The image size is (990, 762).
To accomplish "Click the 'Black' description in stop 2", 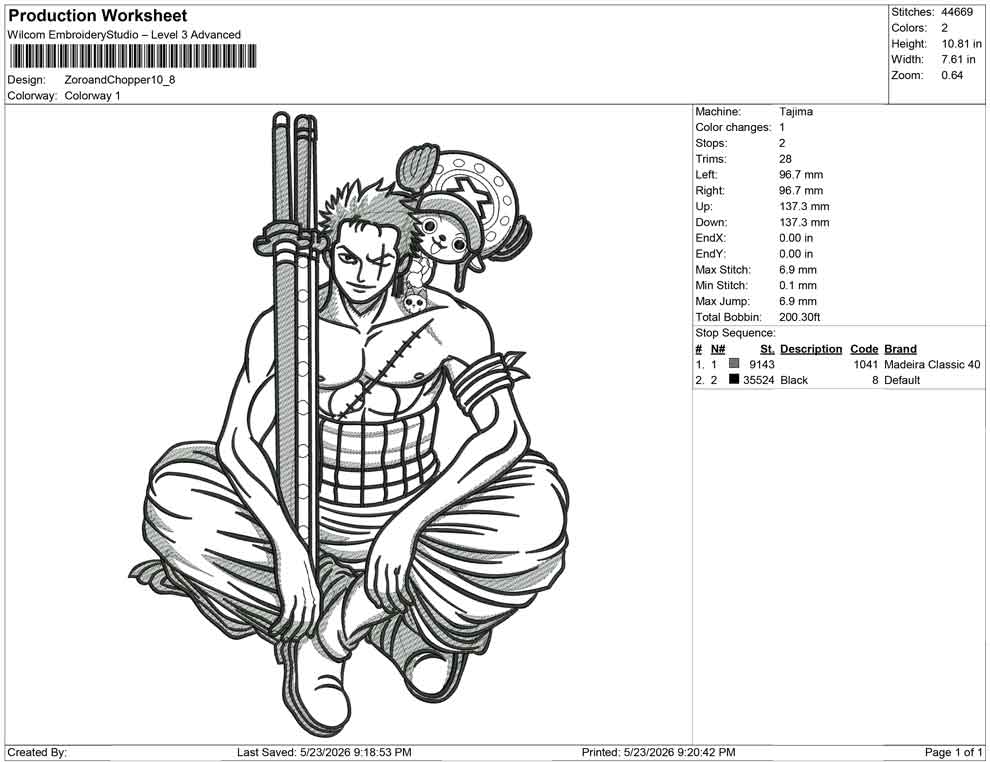I will 794,380.
